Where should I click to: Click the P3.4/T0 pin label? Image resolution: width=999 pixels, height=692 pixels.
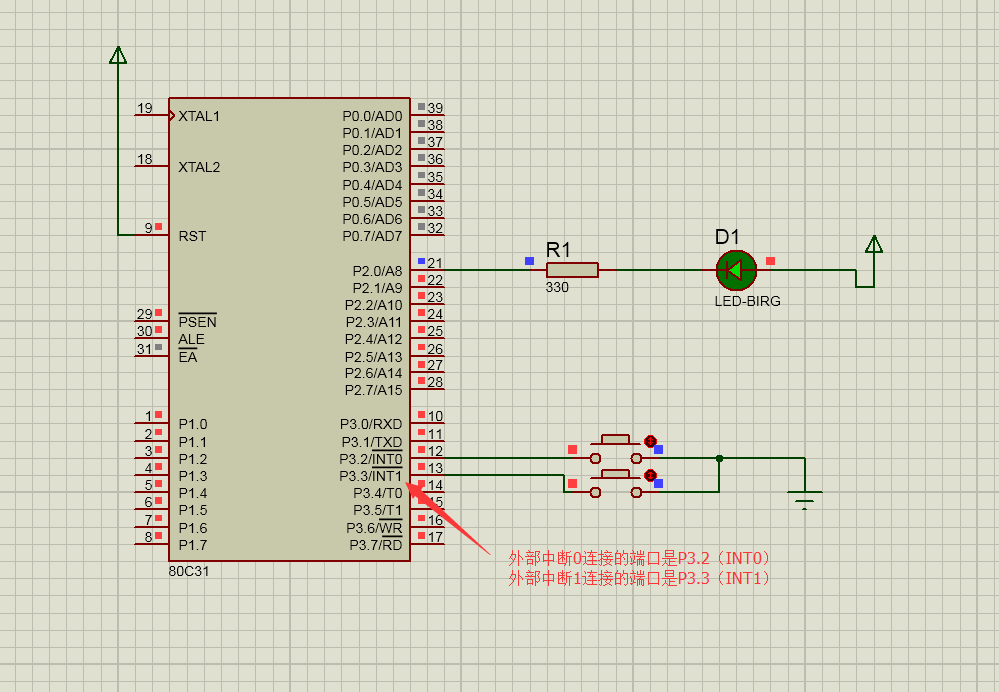pyautogui.click(x=378, y=493)
